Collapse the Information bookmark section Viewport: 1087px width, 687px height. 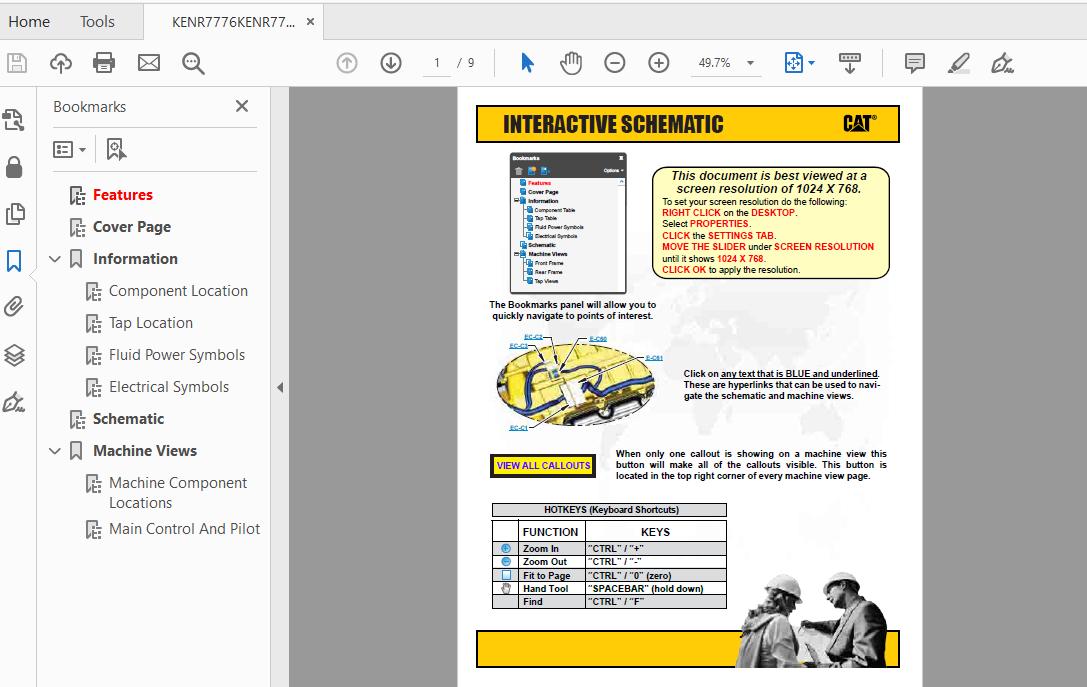pos(55,258)
